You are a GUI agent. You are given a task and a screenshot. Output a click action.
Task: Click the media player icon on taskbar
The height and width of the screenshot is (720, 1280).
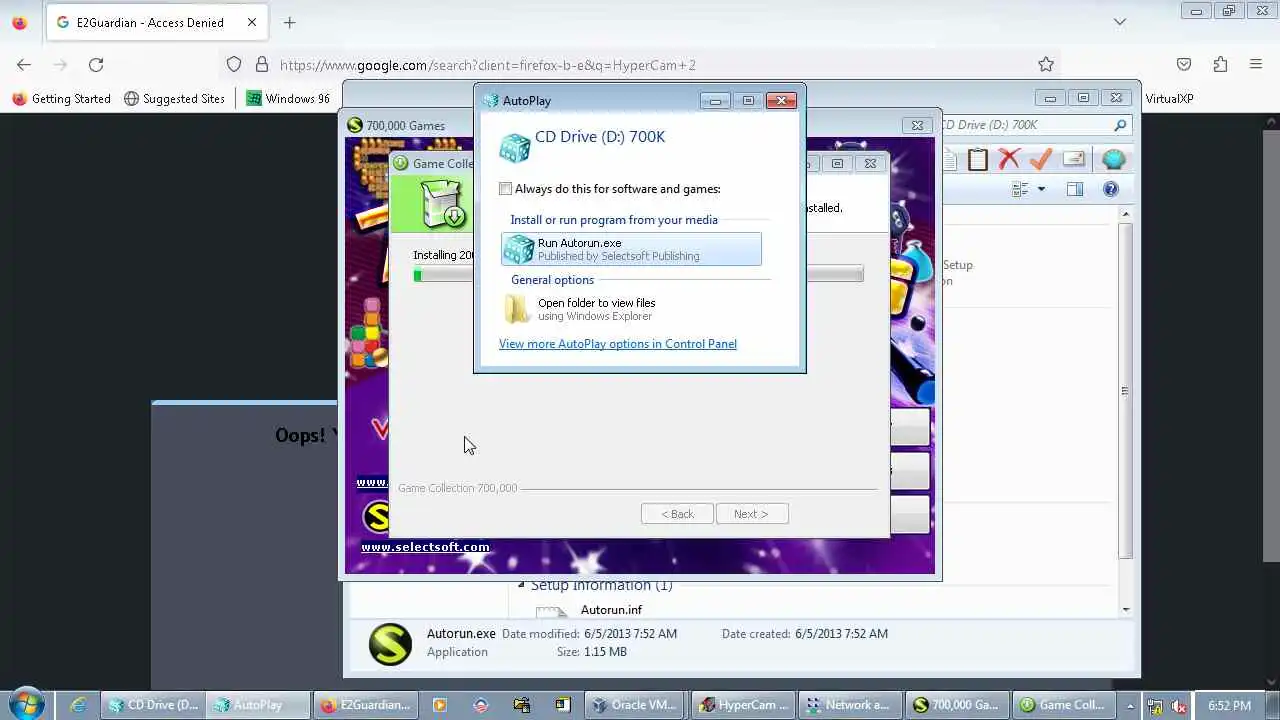tap(440, 705)
